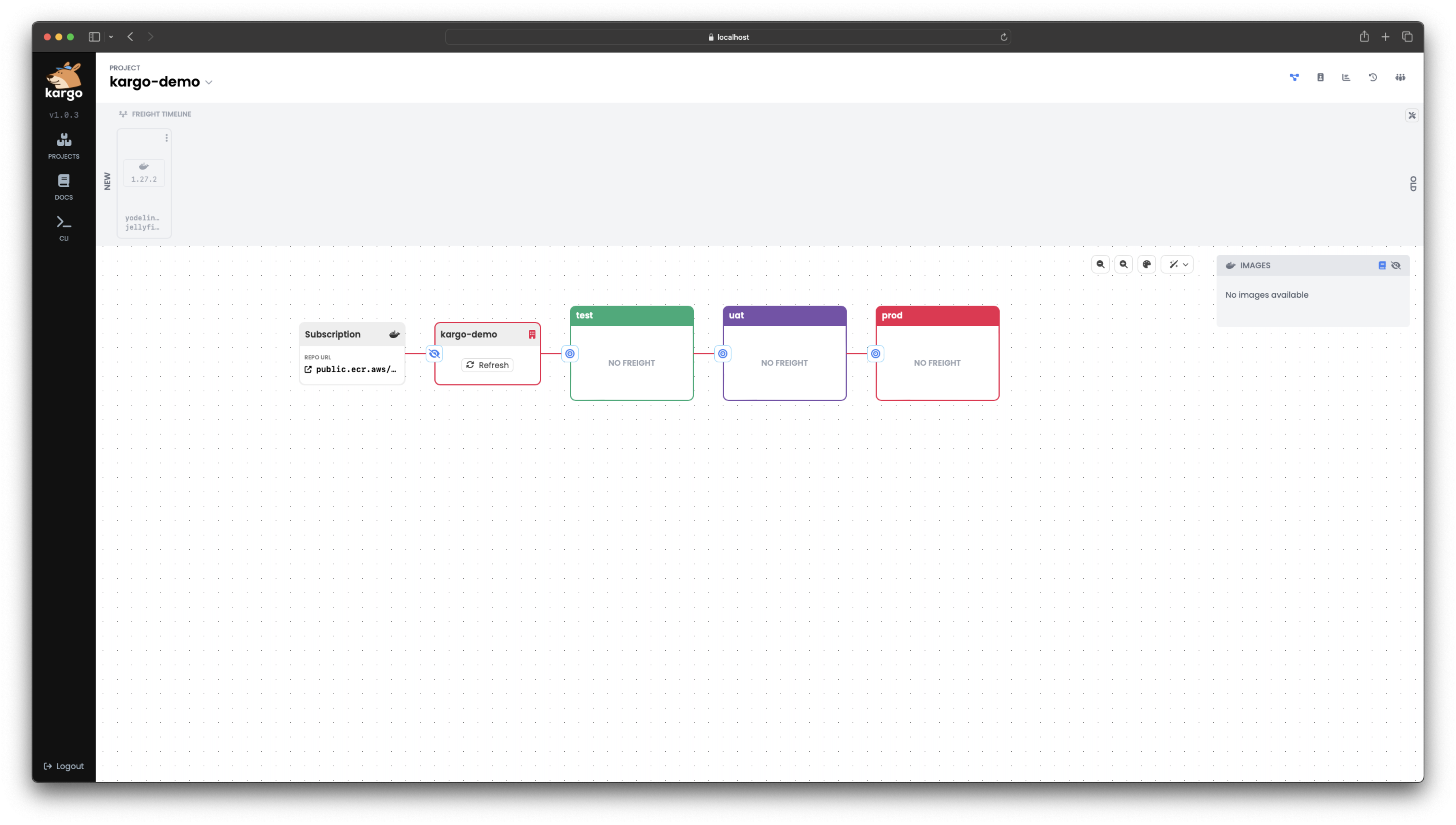1456x825 pixels.
Task: Toggle visibility on the Subscription connection
Action: click(435, 353)
